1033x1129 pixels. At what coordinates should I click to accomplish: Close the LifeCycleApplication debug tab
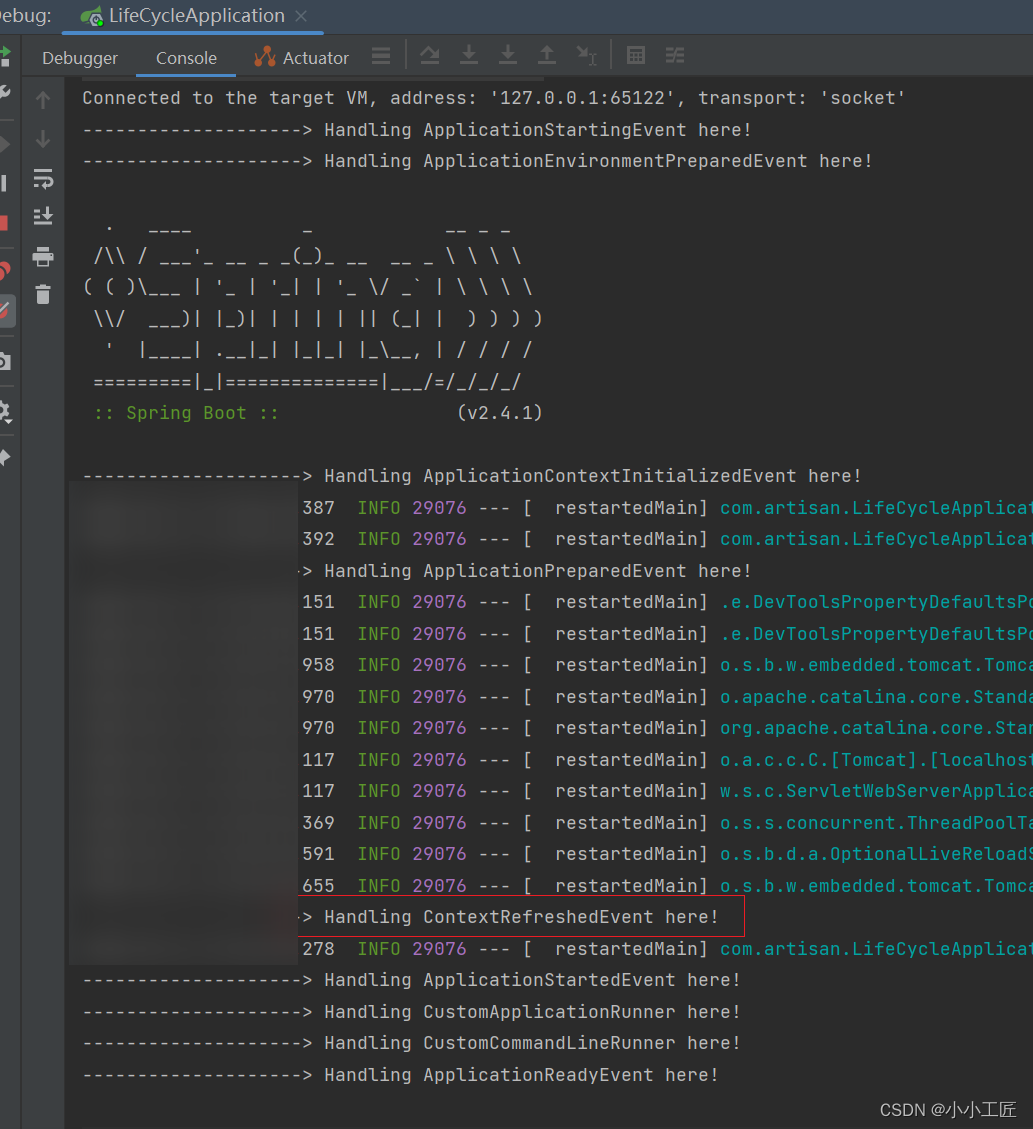(301, 16)
